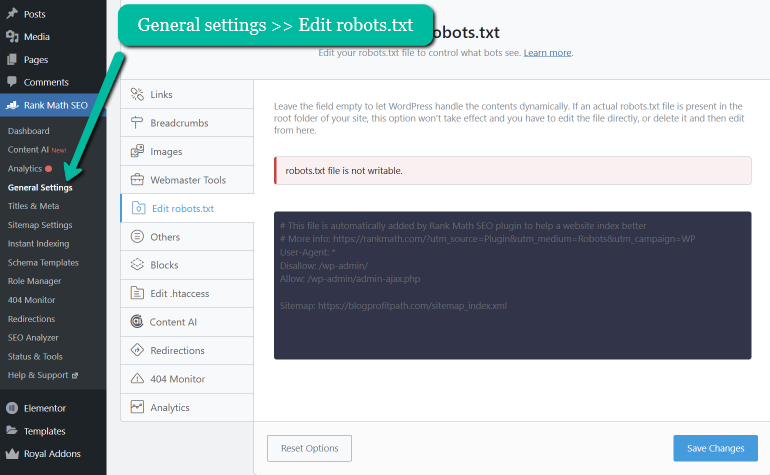Click the Edit .htaccess document icon
The height and width of the screenshot is (475, 770).
pyautogui.click(x=137, y=293)
